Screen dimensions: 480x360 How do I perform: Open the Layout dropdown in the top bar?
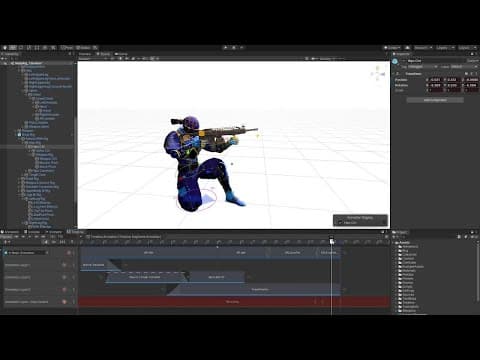click(467, 48)
